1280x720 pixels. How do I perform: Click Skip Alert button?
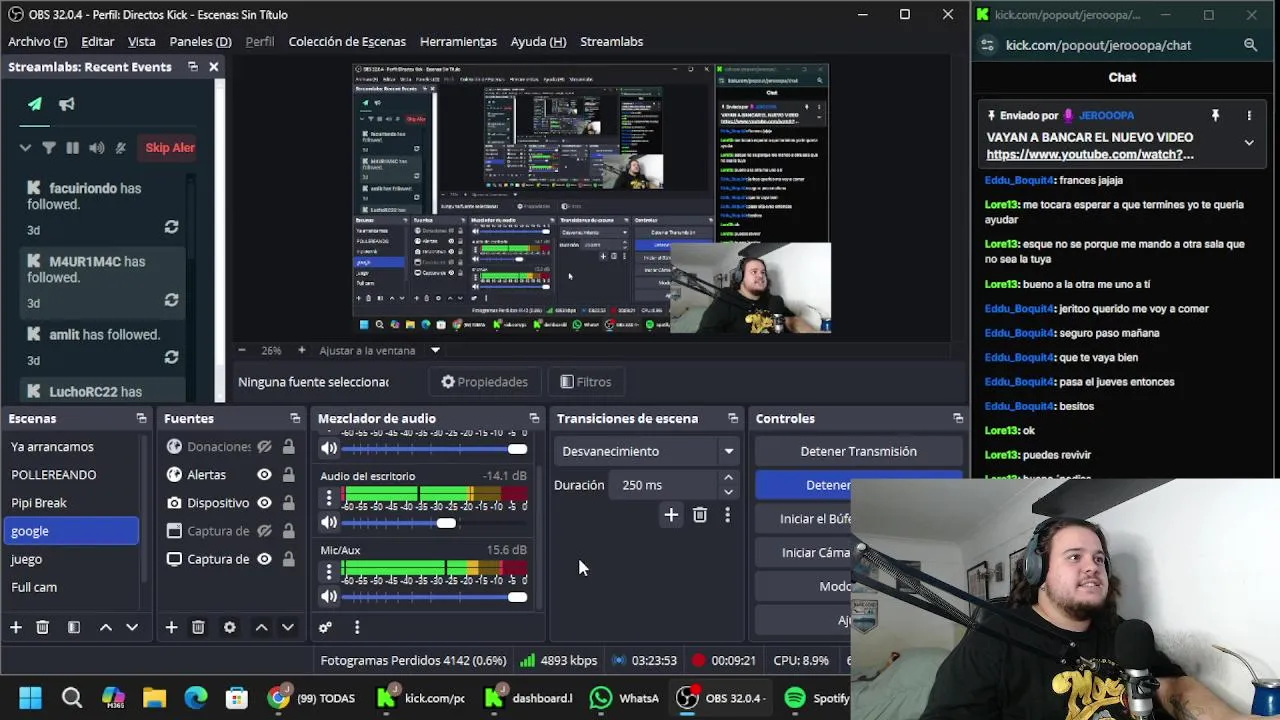coord(168,147)
